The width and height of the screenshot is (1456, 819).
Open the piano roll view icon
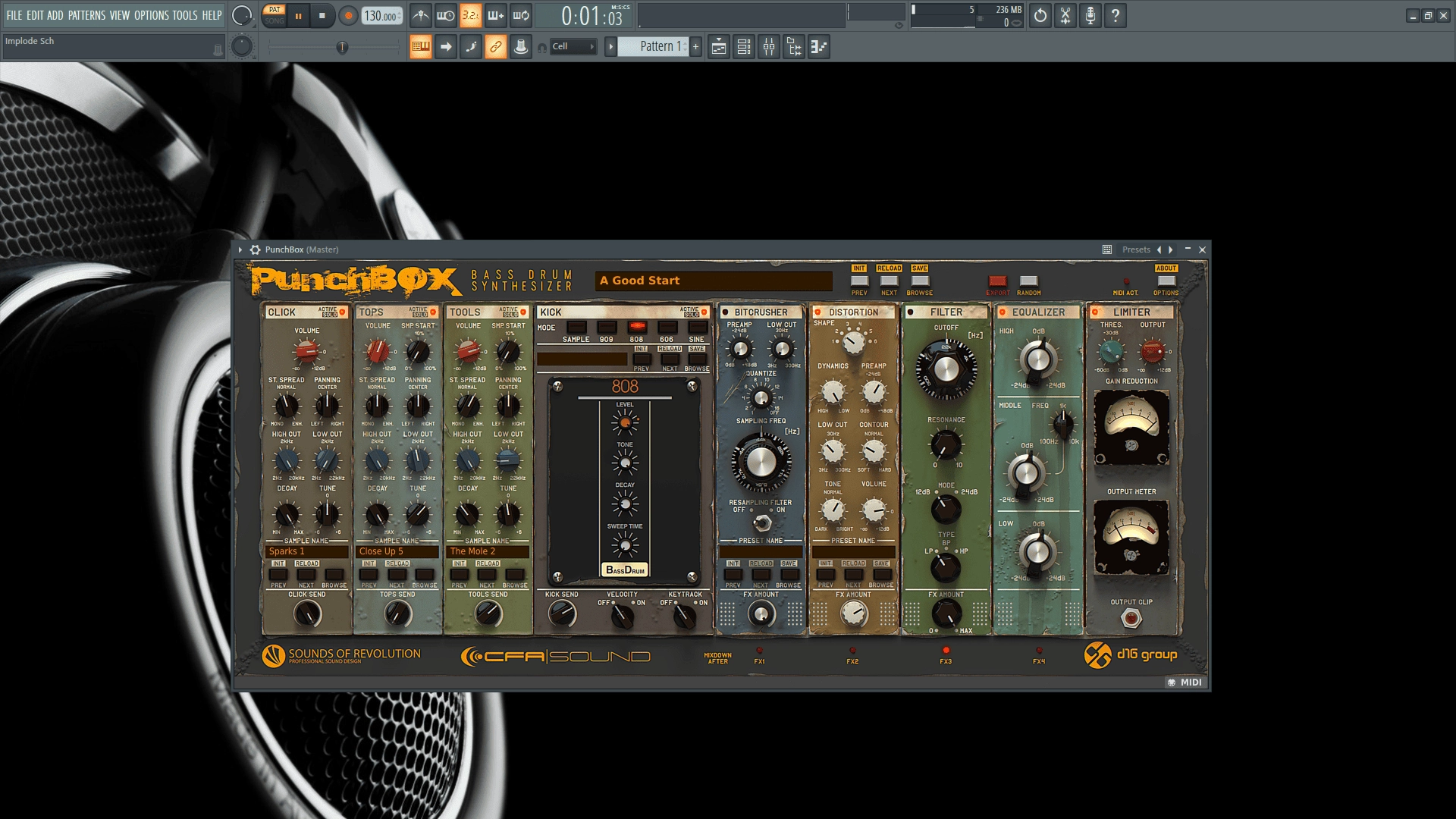(819, 47)
